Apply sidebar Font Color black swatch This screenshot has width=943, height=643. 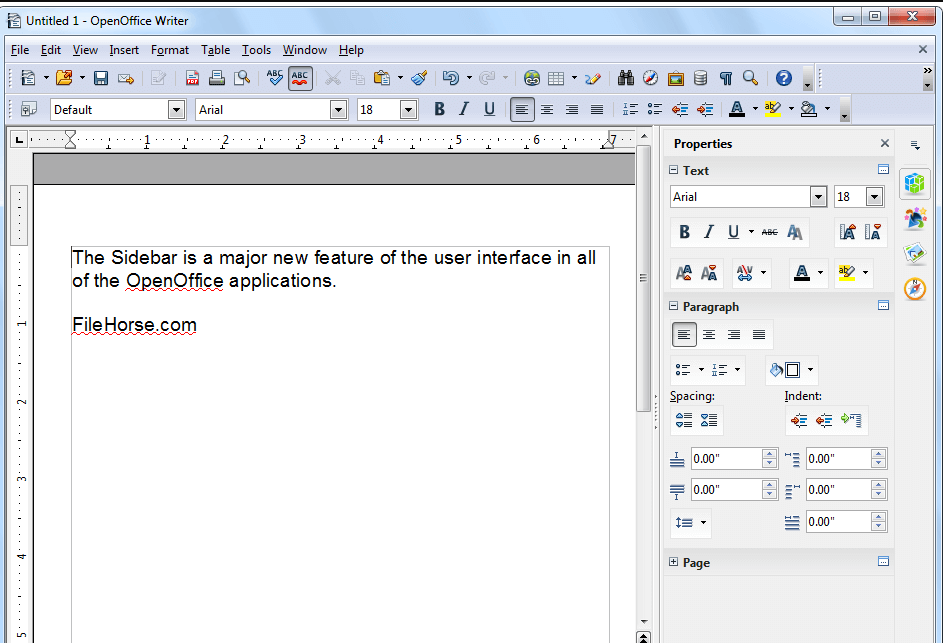pyautogui.click(x=802, y=273)
